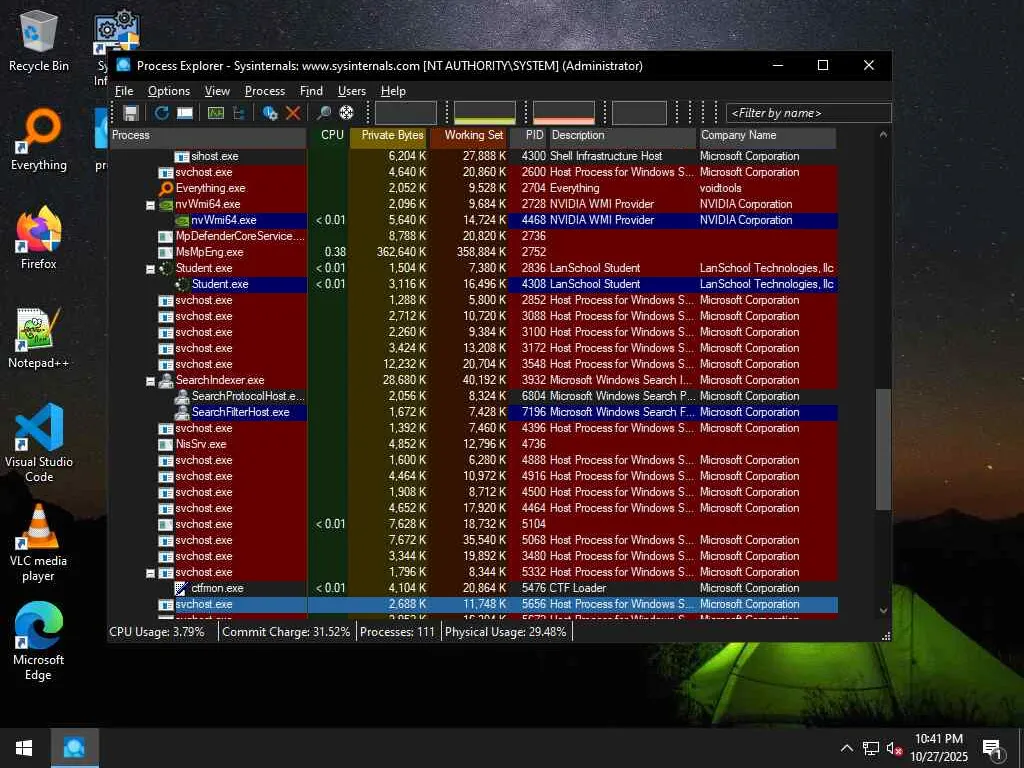Click the Filter by name input box
The height and width of the screenshot is (768, 1024).
[x=808, y=113]
